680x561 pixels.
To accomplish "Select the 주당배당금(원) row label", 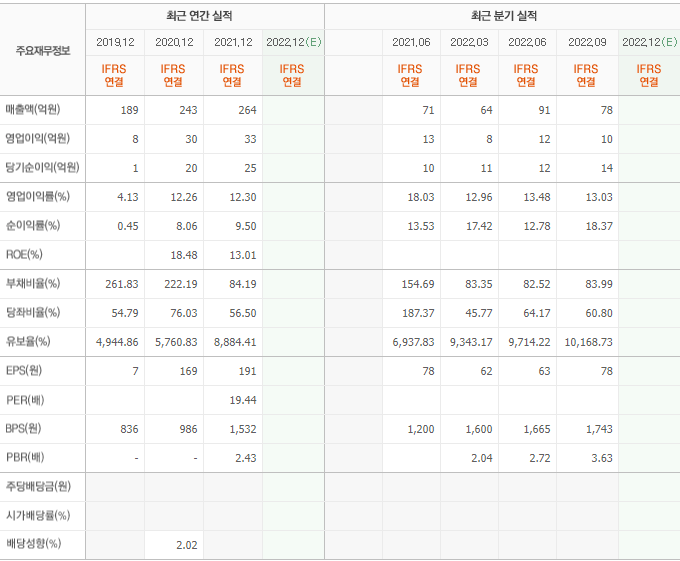I will 38,486.
